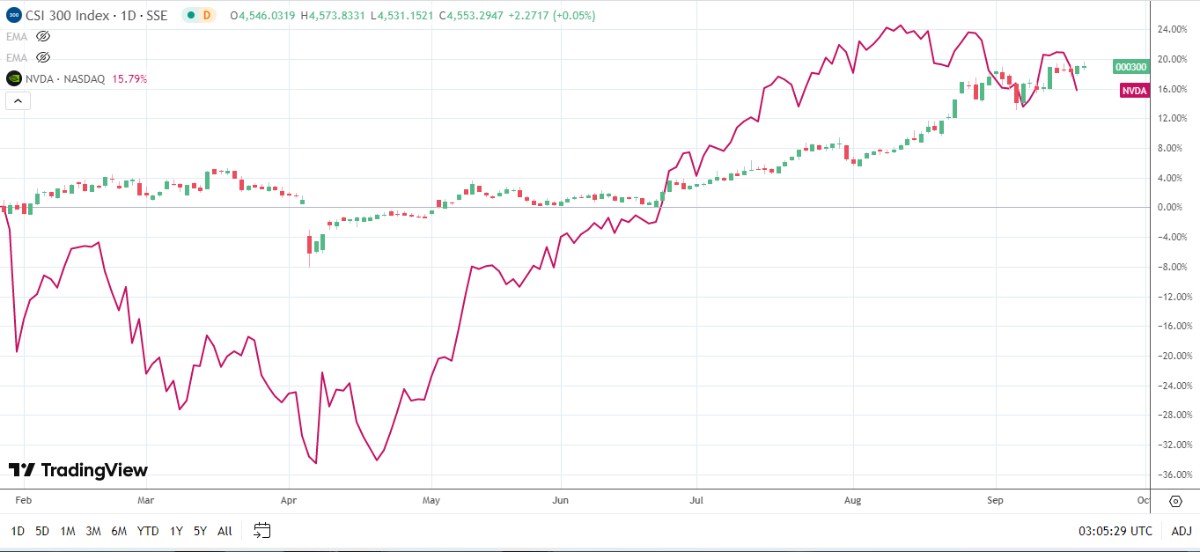
Task: Click the orange D delayed-data badge
Action: pos(207,16)
